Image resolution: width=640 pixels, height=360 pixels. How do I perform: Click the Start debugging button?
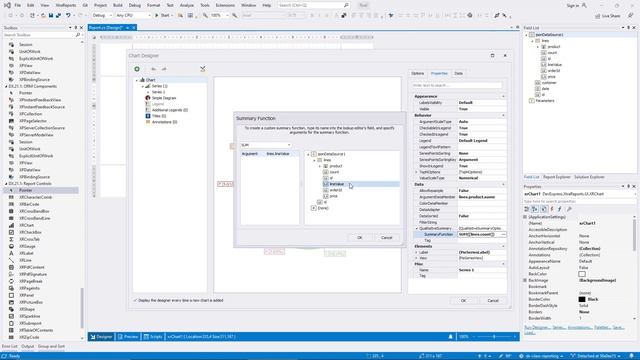click(162, 16)
